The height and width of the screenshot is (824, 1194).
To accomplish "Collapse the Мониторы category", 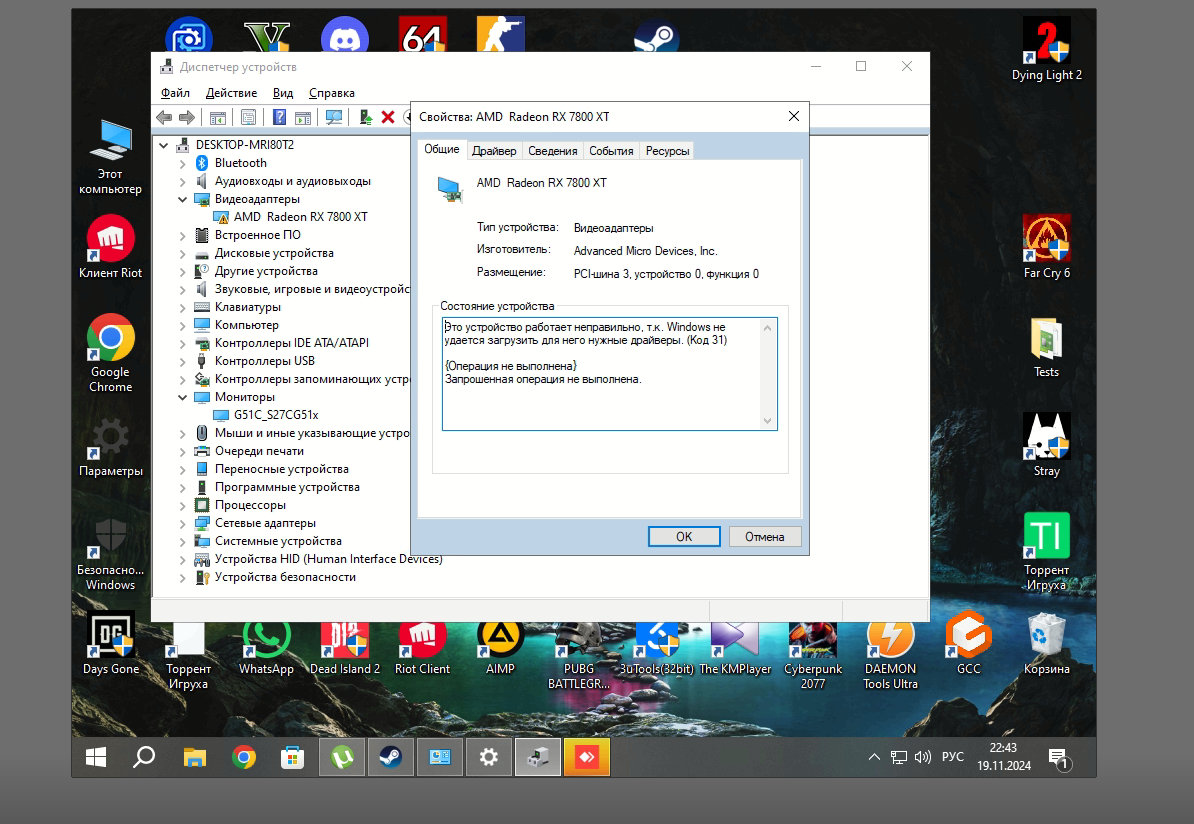I will 182,397.
